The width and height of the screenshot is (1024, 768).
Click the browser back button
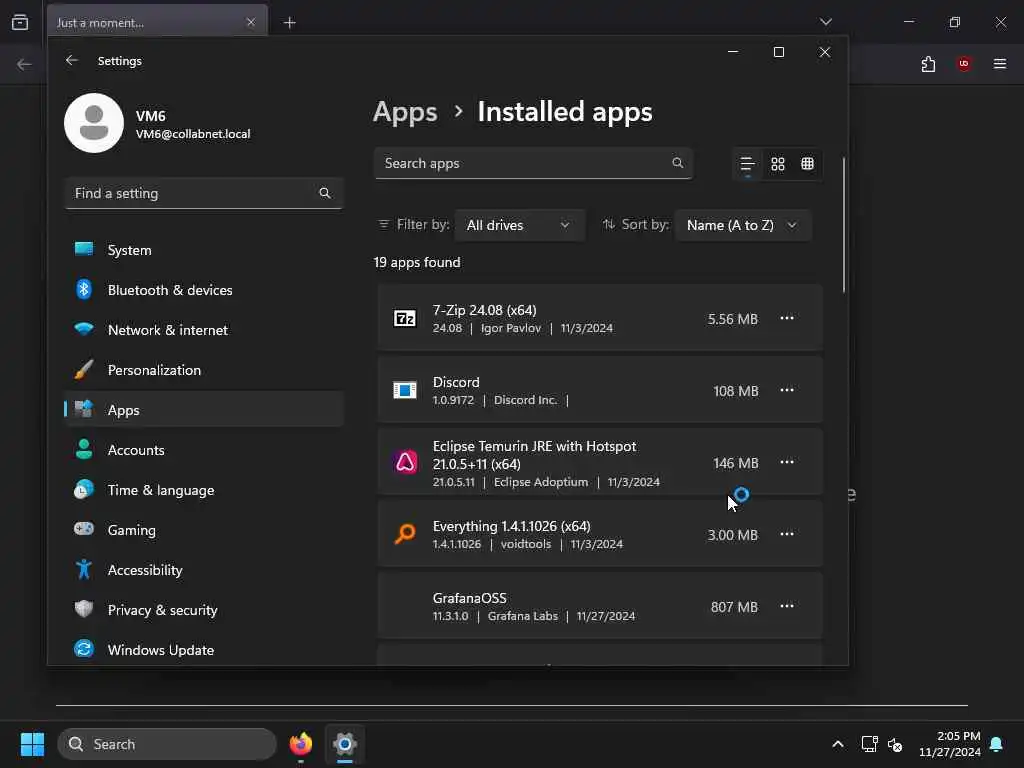[x=24, y=65]
